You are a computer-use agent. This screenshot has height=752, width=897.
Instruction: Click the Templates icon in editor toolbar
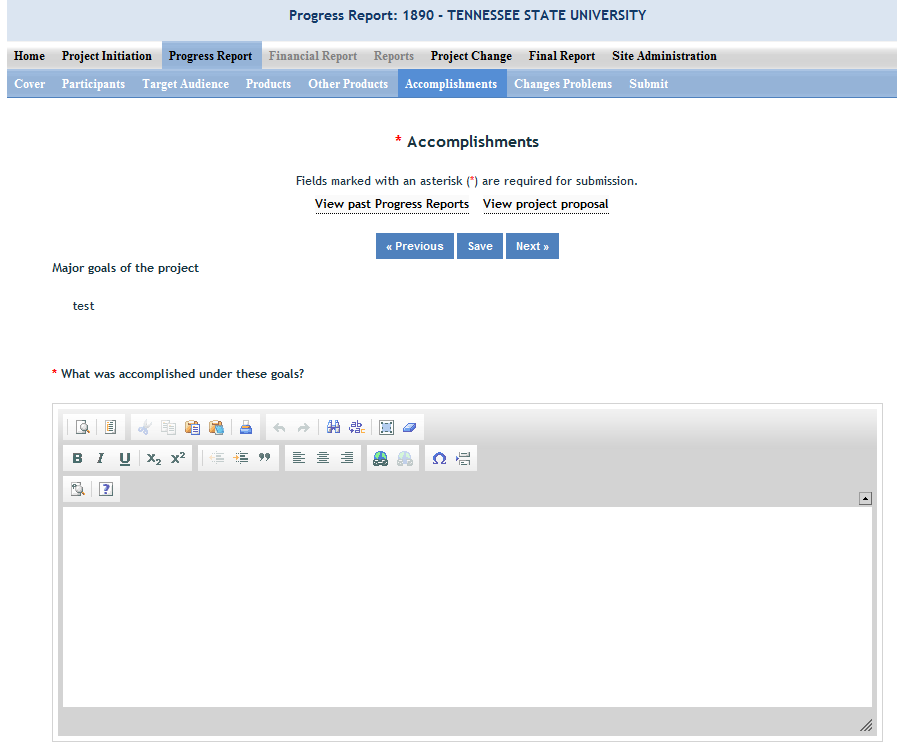[x=110, y=427]
